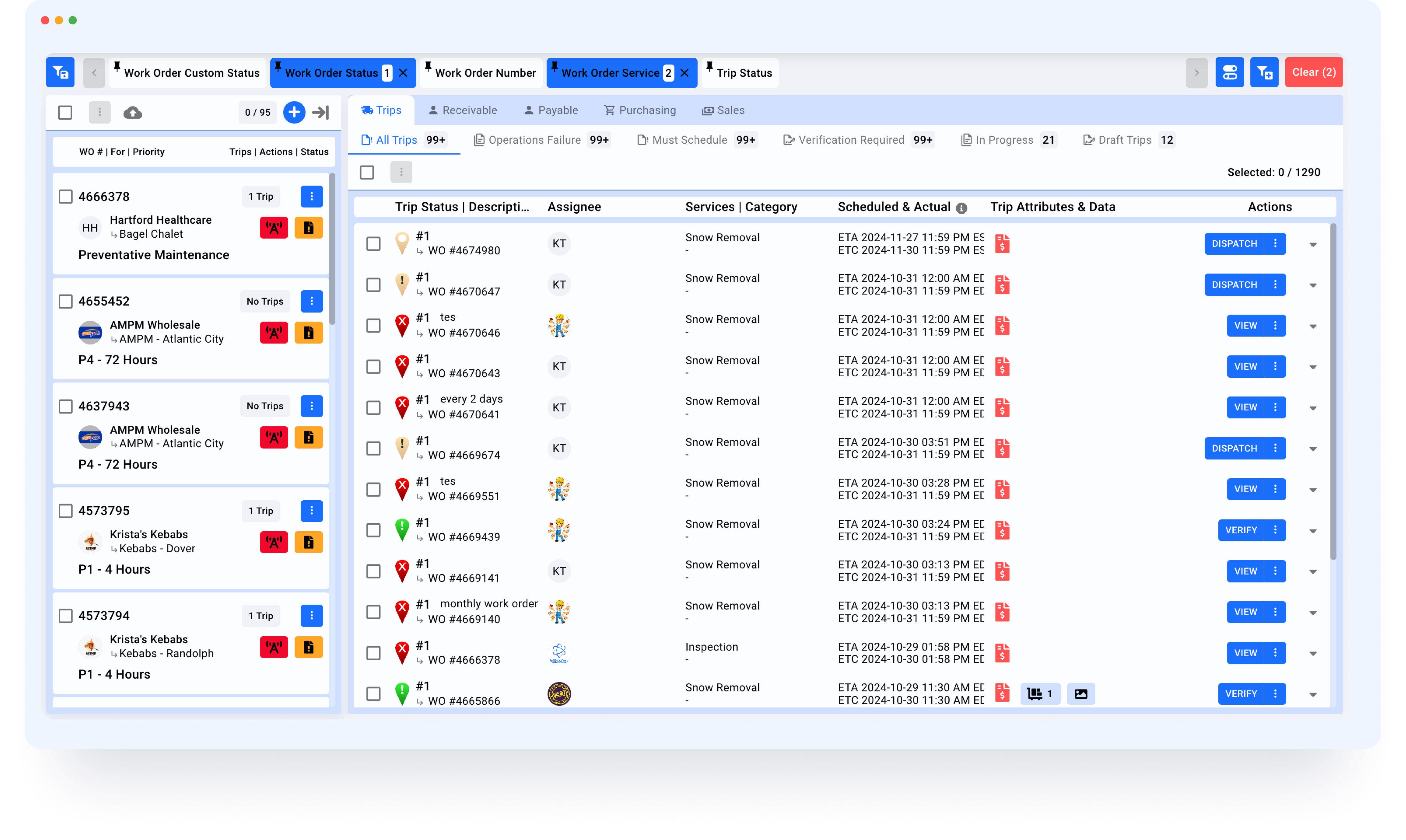This screenshot has width=1406, height=840.
Task: Check the trip row for WO #4665866
Action: pos(373,694)
